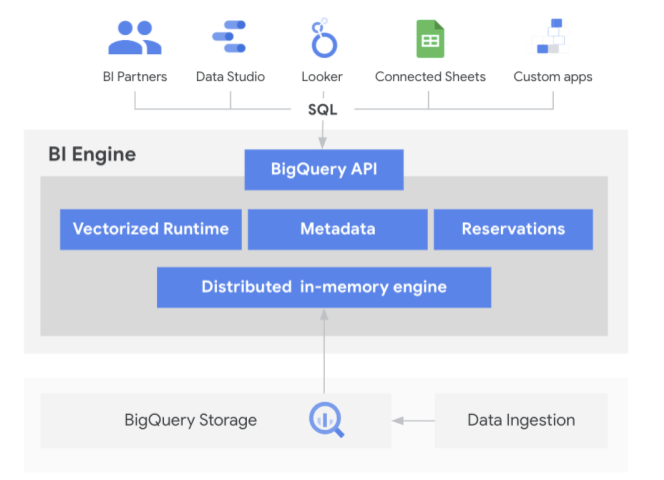
Task: Click the Data Studio caption text
Action: pyautogui.click(x=230, y=77)
